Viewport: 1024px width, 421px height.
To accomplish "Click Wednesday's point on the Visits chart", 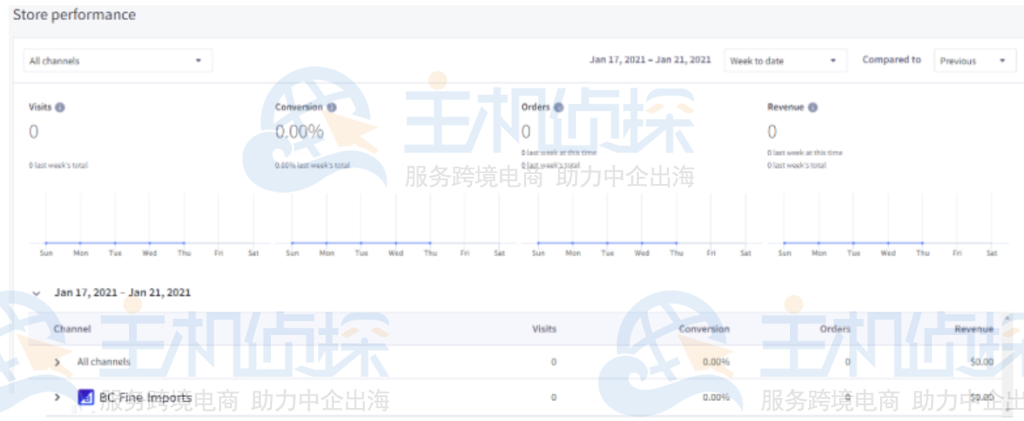I will (x=149, y=242).
